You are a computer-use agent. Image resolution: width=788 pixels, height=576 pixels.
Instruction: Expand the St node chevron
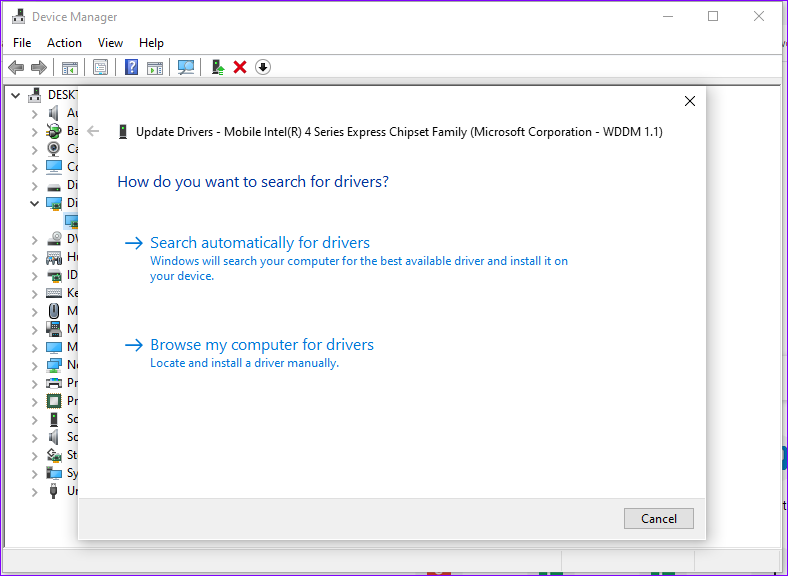click(34, 456)
